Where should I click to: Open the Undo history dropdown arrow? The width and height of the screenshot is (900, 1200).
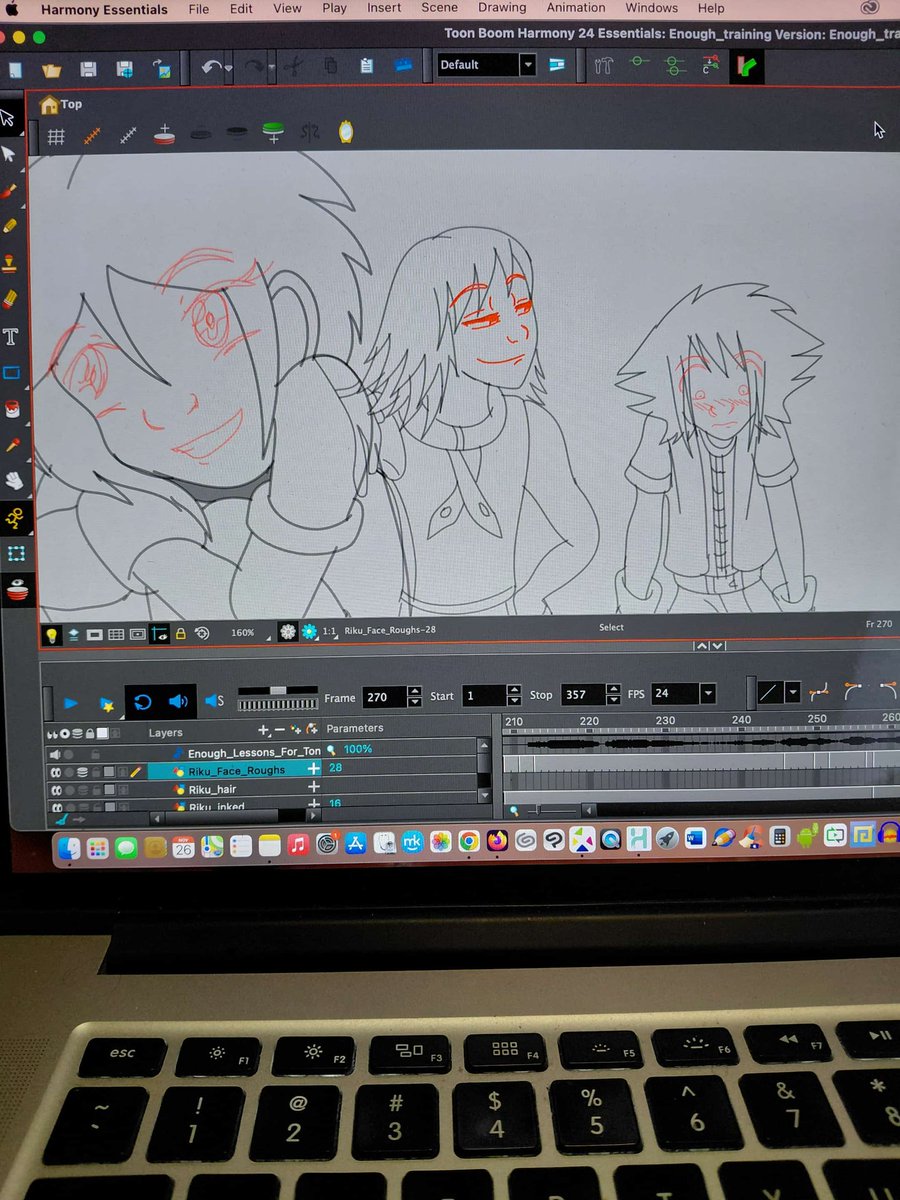coord(229,69)
